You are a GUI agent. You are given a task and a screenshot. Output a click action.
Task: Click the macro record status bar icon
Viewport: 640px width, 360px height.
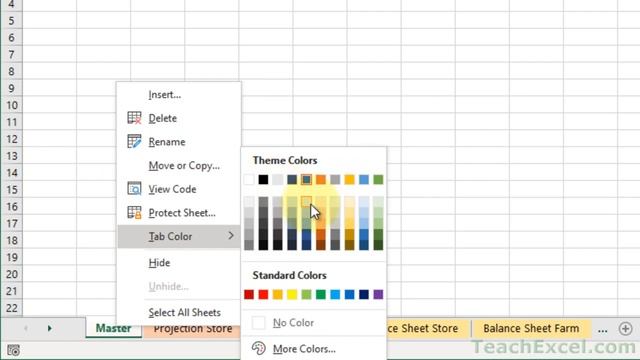pos(13,350)
